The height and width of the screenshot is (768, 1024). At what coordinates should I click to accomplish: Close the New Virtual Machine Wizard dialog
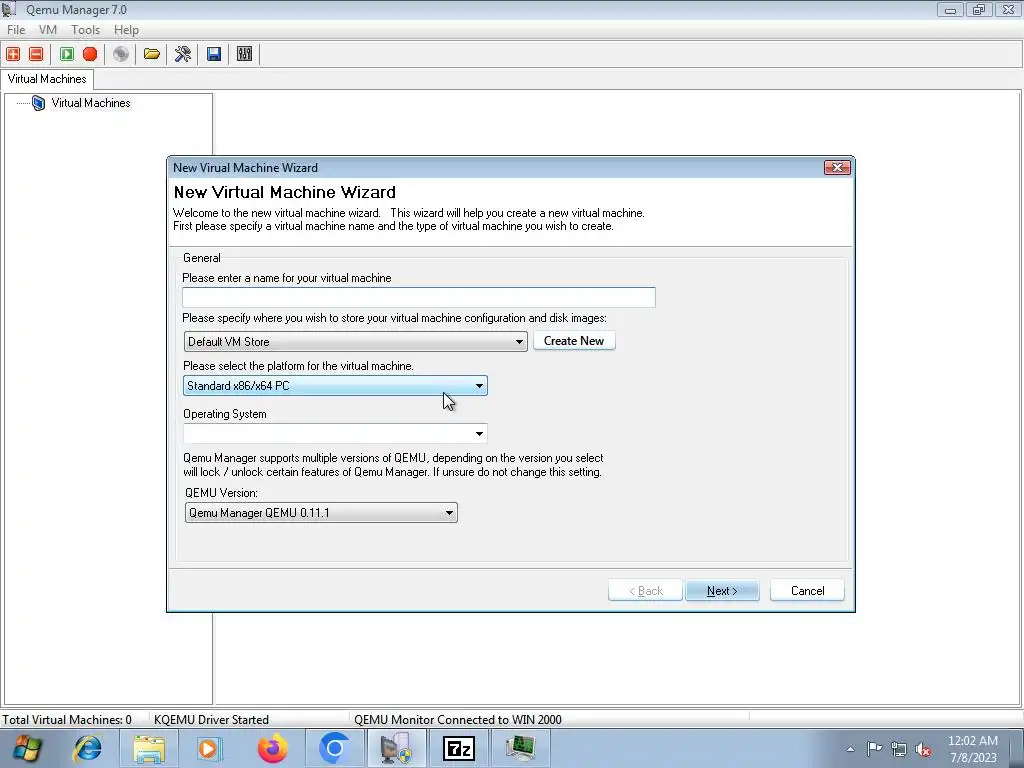(x=837, y=168)
